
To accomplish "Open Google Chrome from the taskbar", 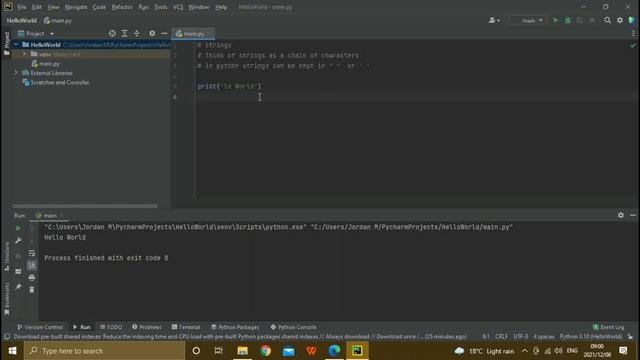I will 265,351.
